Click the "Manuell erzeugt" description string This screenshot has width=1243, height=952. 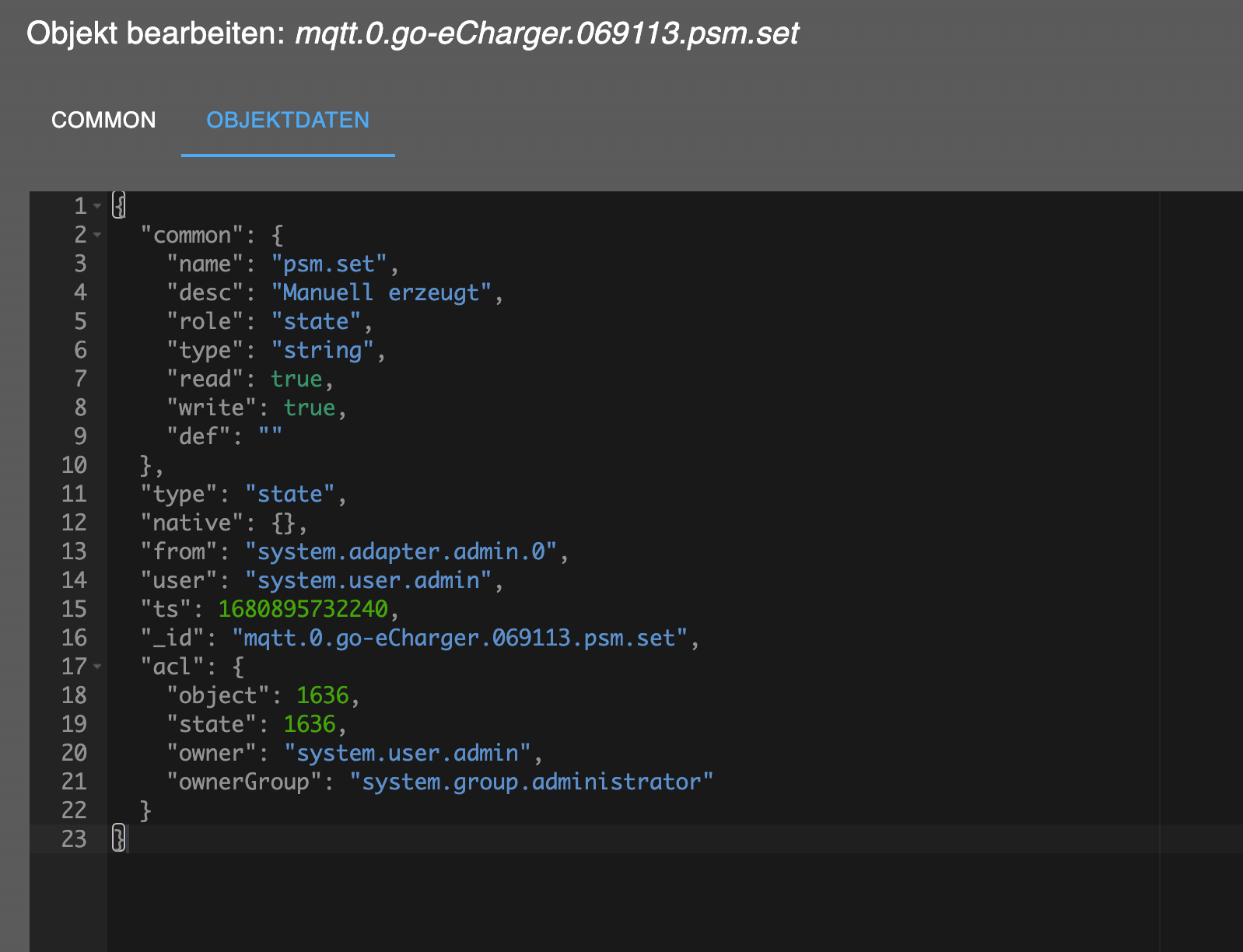[381, 293]
